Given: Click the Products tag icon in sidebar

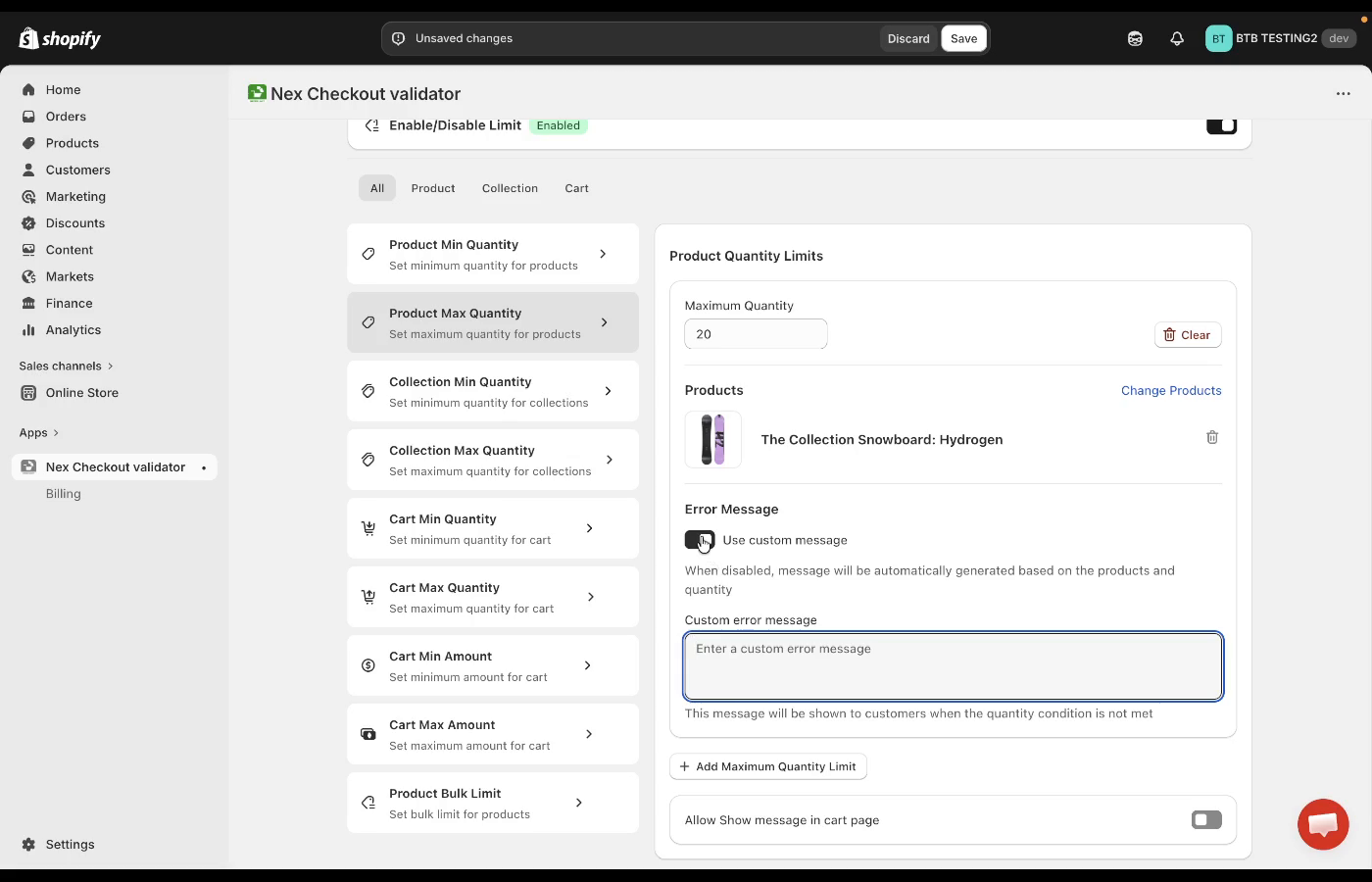Looking at the screenshot, I should click(28, 143).
